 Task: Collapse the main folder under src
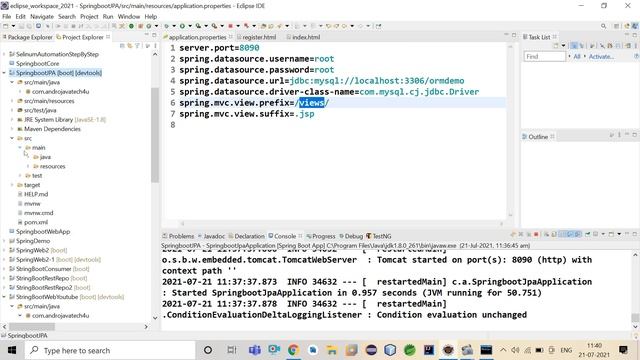(x=20, y=147)
